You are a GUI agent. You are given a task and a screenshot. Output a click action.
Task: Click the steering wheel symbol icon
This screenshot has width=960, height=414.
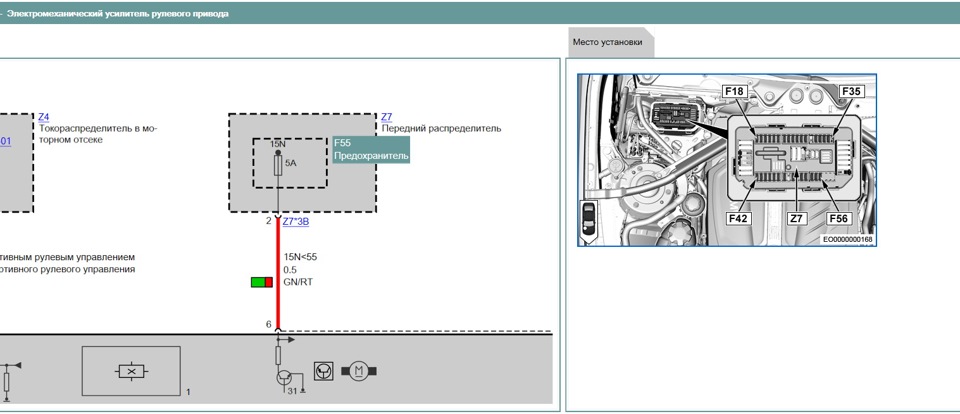pyautogui.click(x=323, y=371)
